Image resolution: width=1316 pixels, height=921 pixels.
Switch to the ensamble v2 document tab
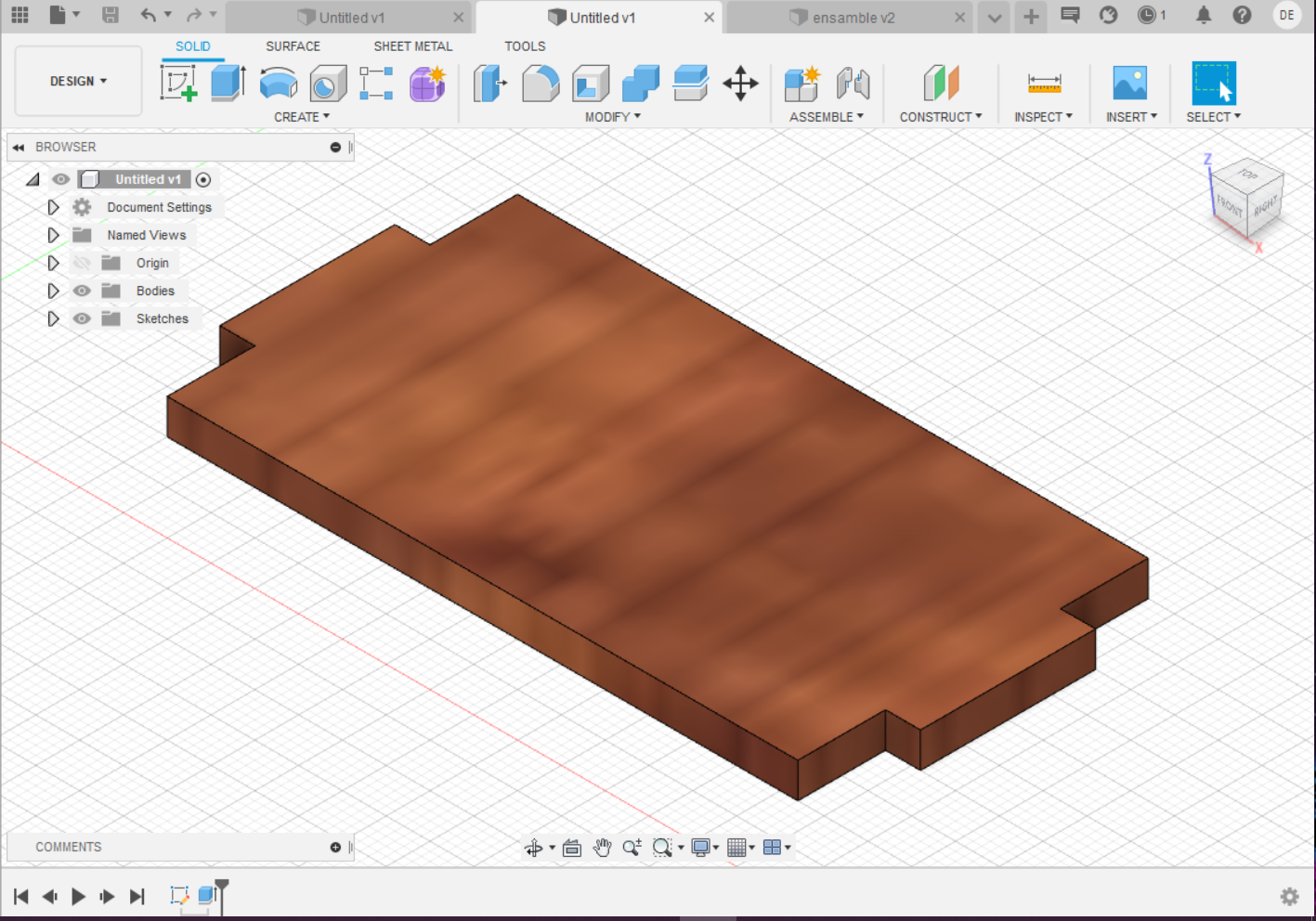pos(853,18)
